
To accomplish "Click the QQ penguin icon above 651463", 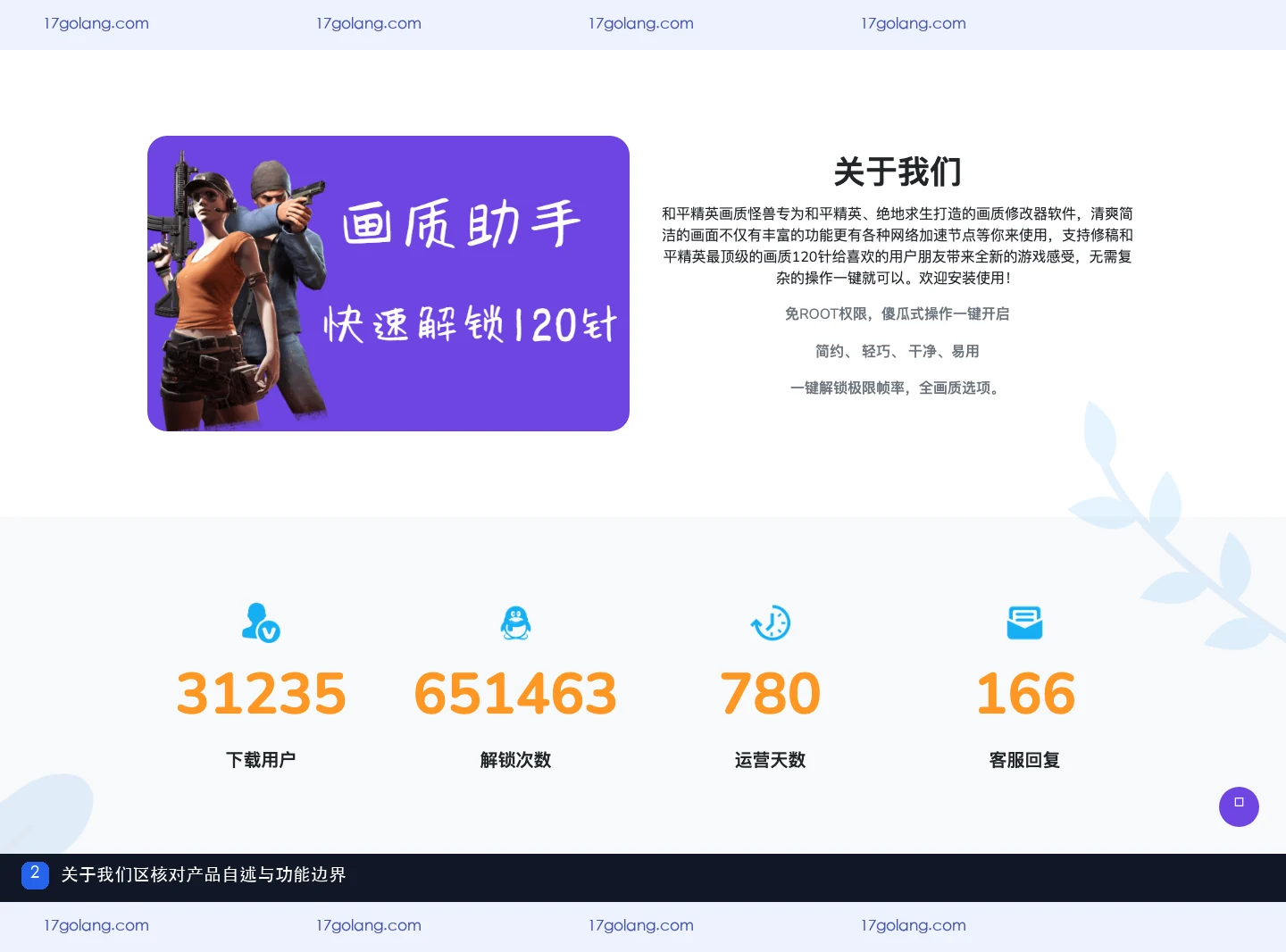I will (515, 622).
